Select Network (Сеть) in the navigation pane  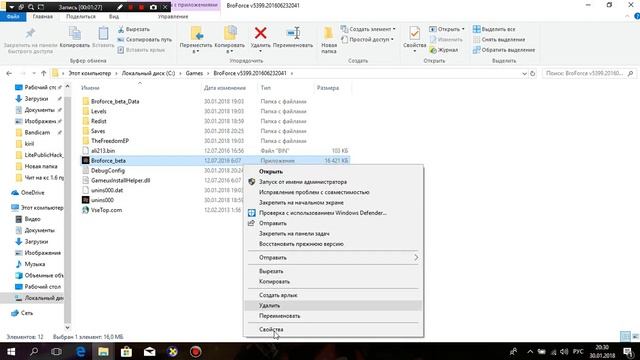point(22,313)
